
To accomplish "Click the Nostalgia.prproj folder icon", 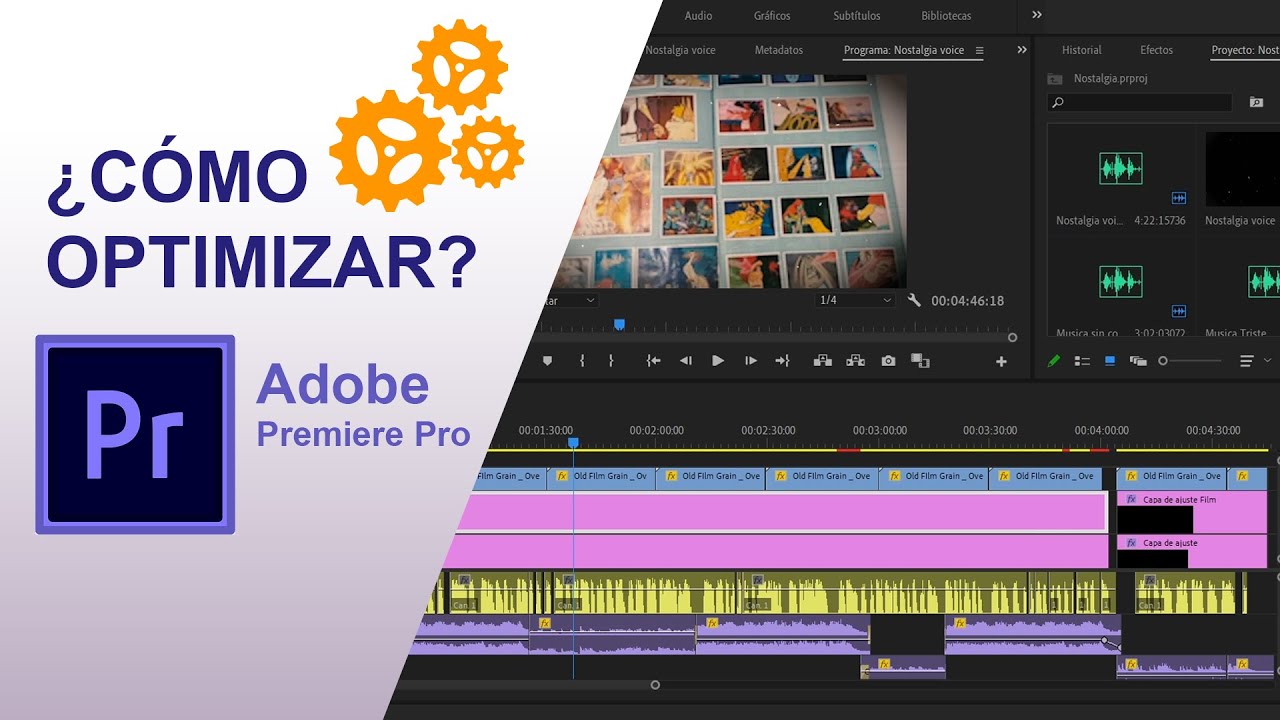I will [1054, 79].
